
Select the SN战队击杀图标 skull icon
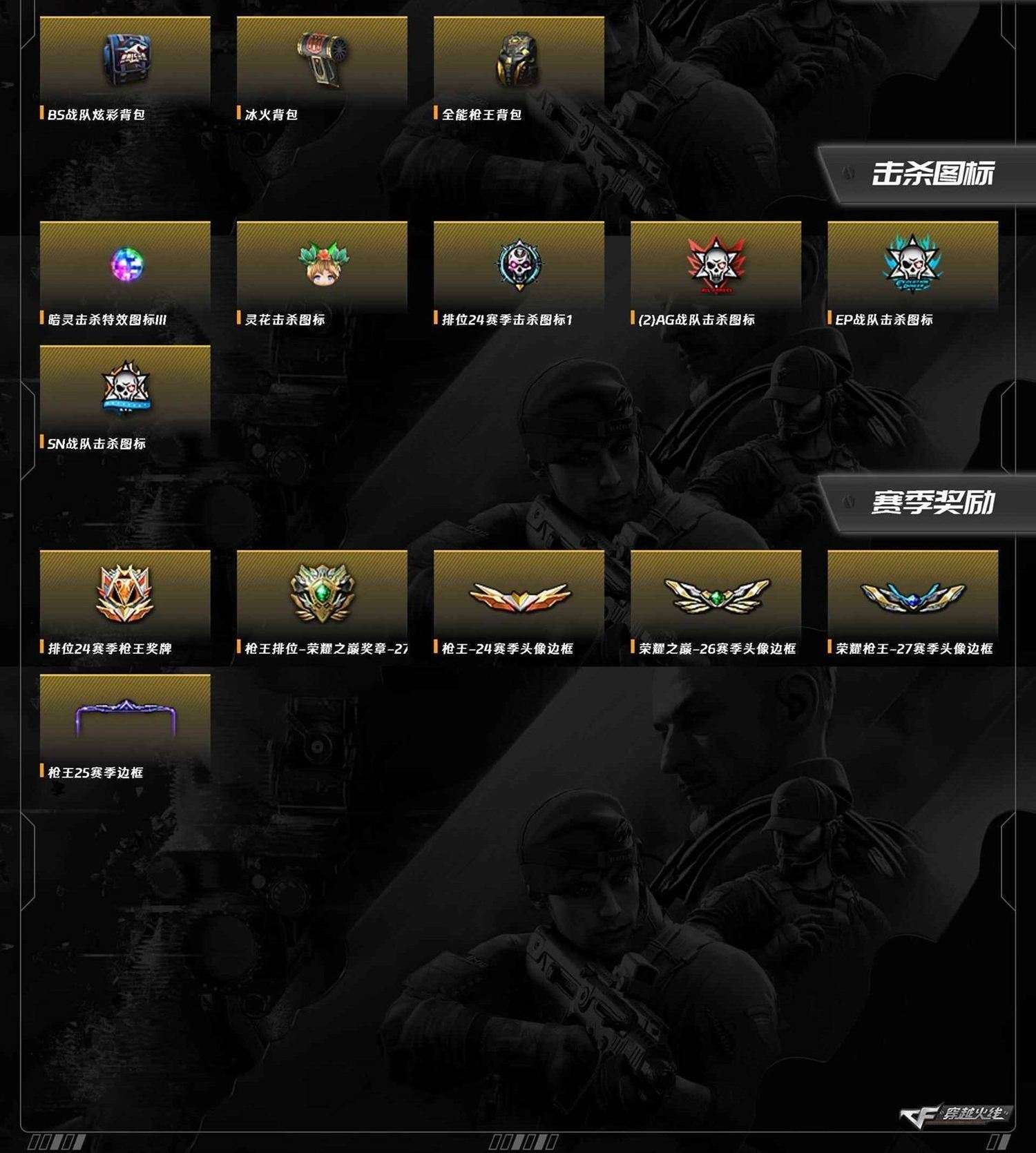tap(126, 387)
